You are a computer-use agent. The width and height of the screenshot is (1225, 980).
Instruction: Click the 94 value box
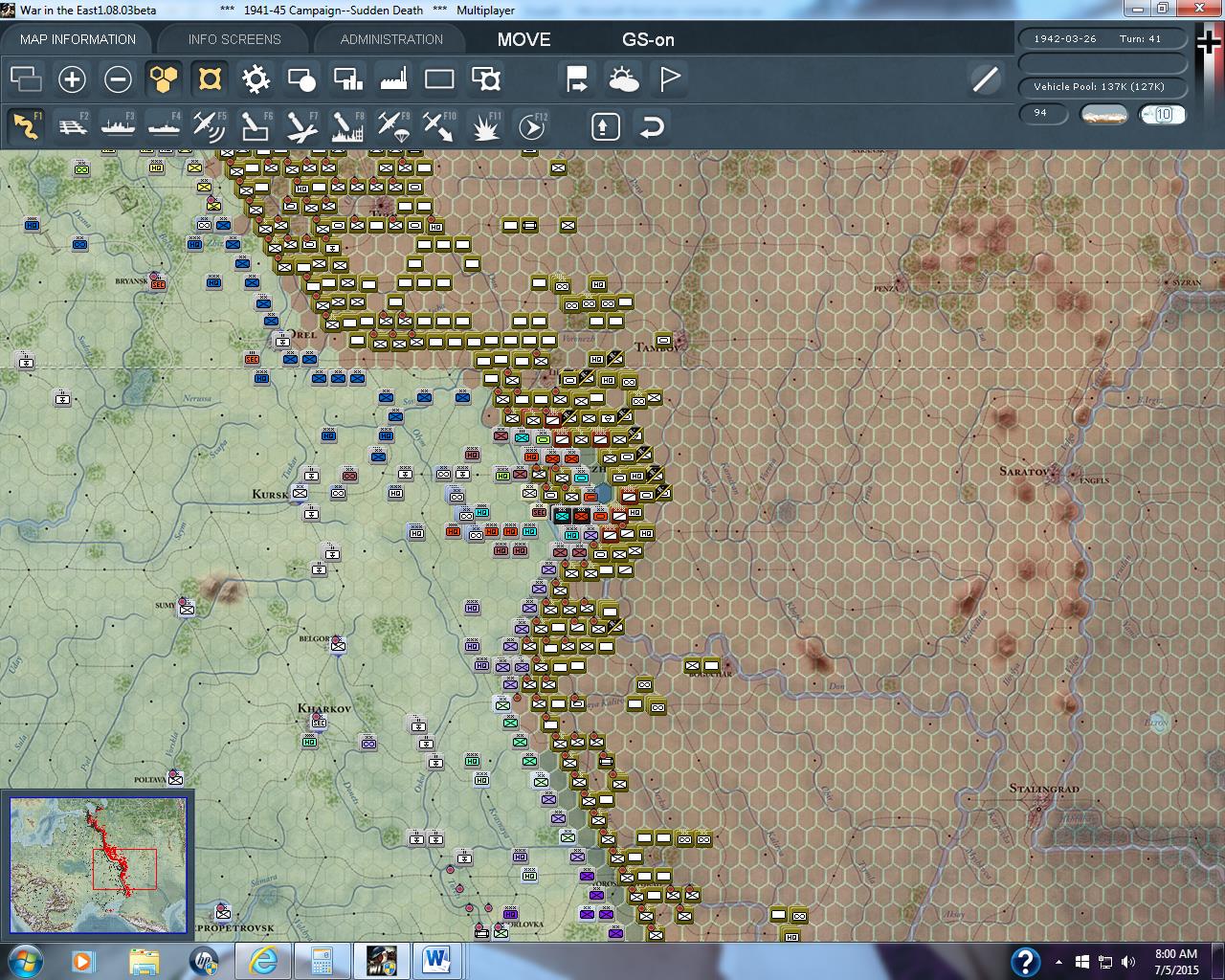click(x=1043, y=114)
